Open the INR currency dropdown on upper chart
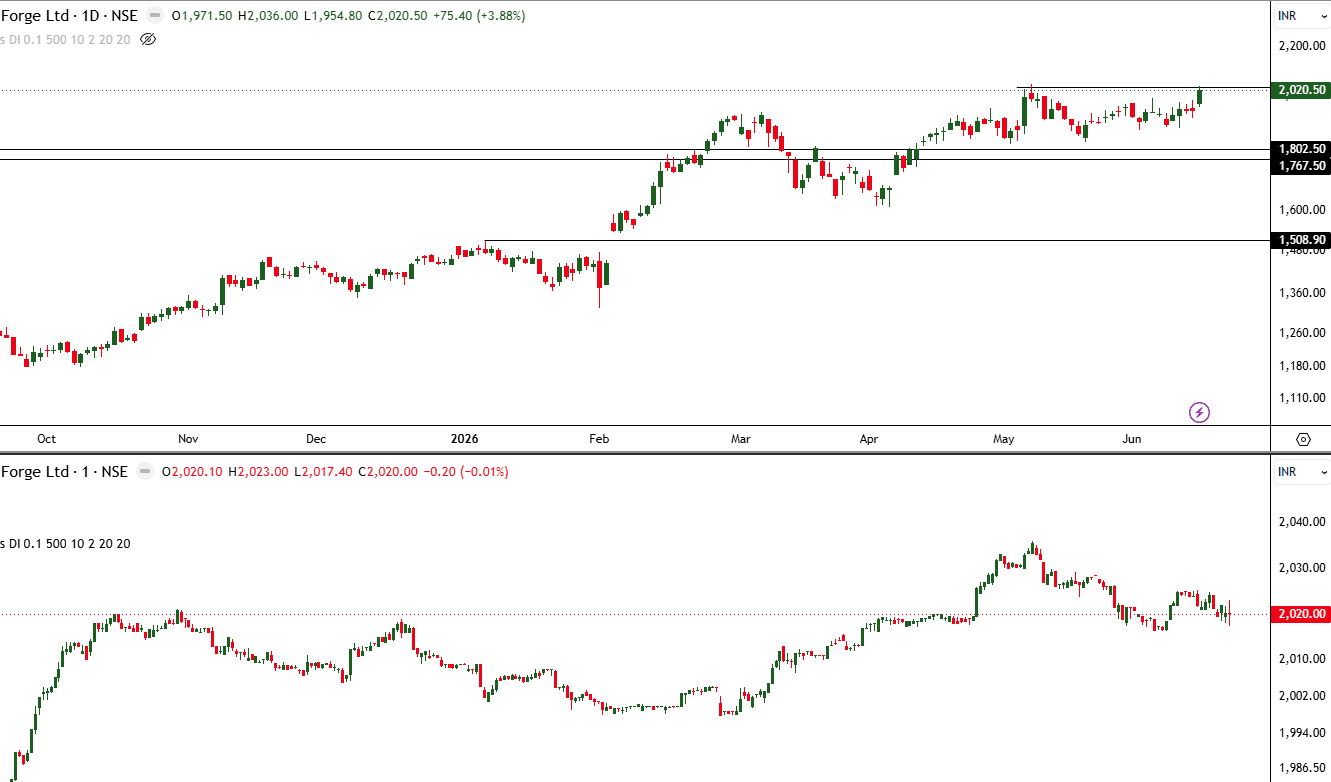The width and height of the screenshot is (1331, 782). [1300, 15]
